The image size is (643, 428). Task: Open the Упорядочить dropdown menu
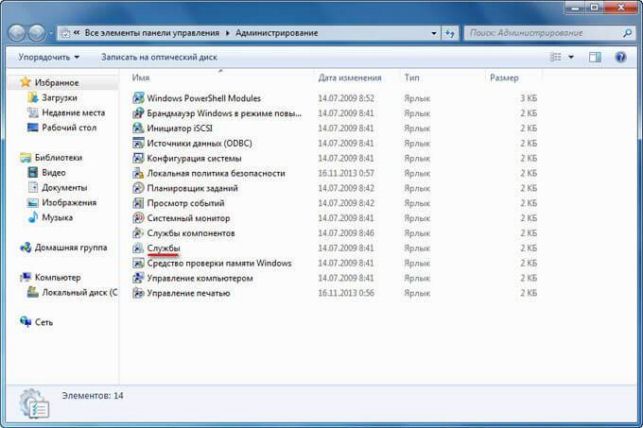(48, 57)
